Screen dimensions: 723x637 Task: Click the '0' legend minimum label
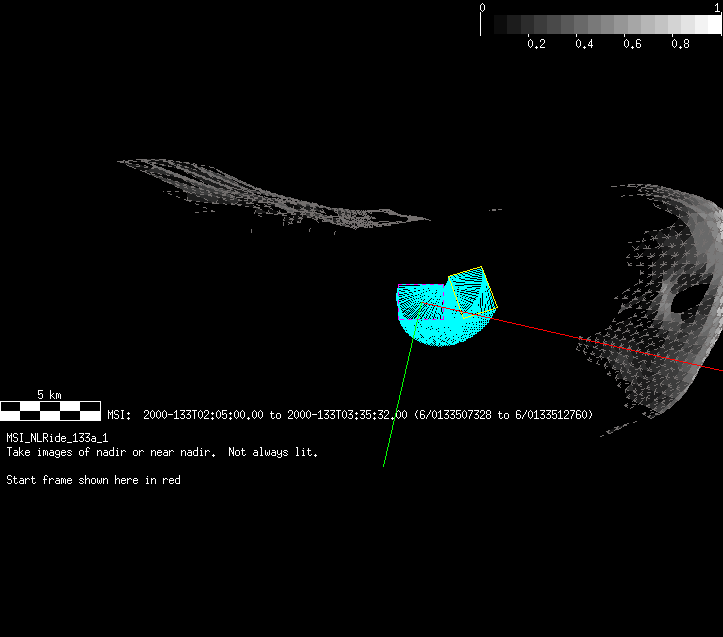pos(482,7)
